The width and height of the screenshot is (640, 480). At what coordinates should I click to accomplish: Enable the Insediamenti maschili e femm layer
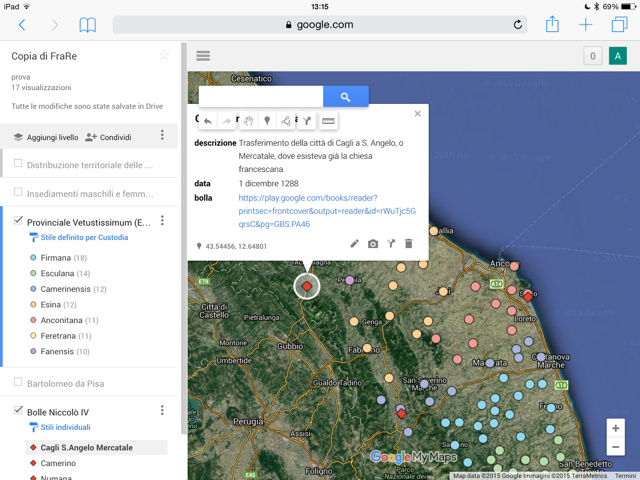[18, 192]
